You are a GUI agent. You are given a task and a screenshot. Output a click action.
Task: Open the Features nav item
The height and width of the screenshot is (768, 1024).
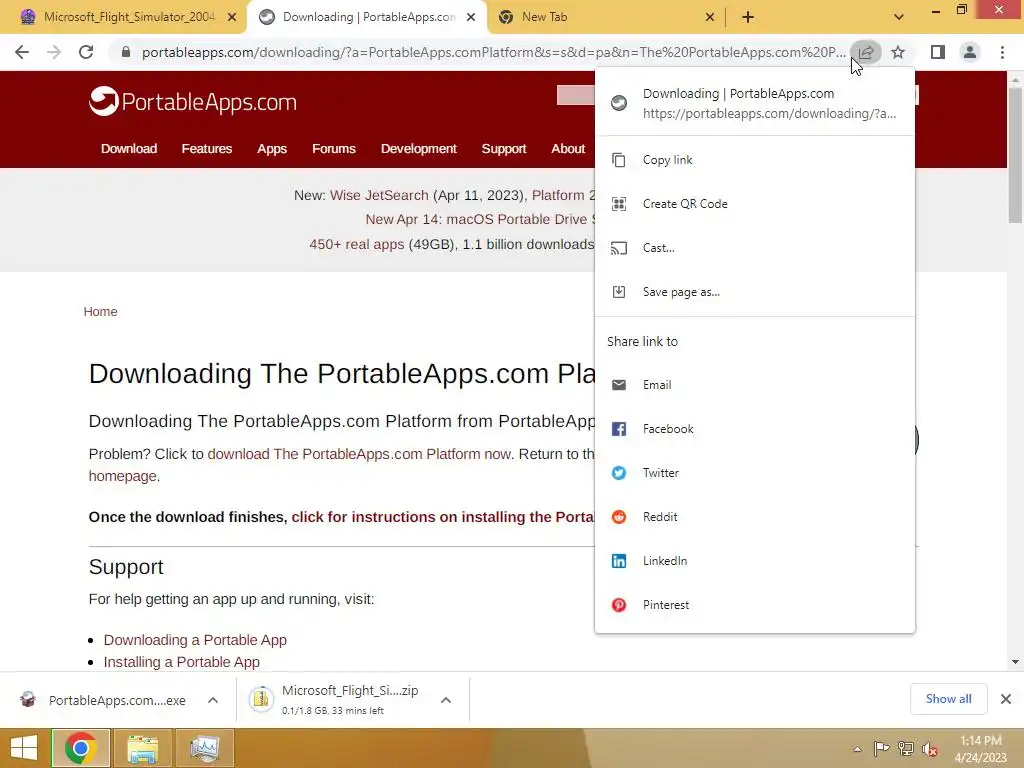(206, 149)
